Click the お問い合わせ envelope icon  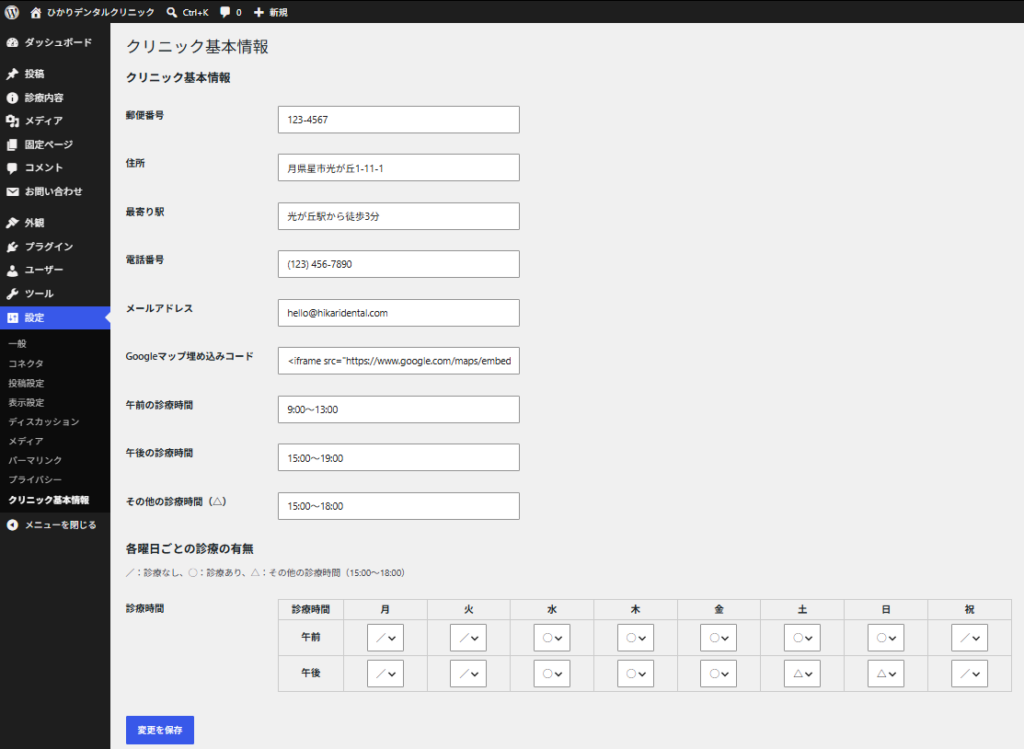[12, 191]
